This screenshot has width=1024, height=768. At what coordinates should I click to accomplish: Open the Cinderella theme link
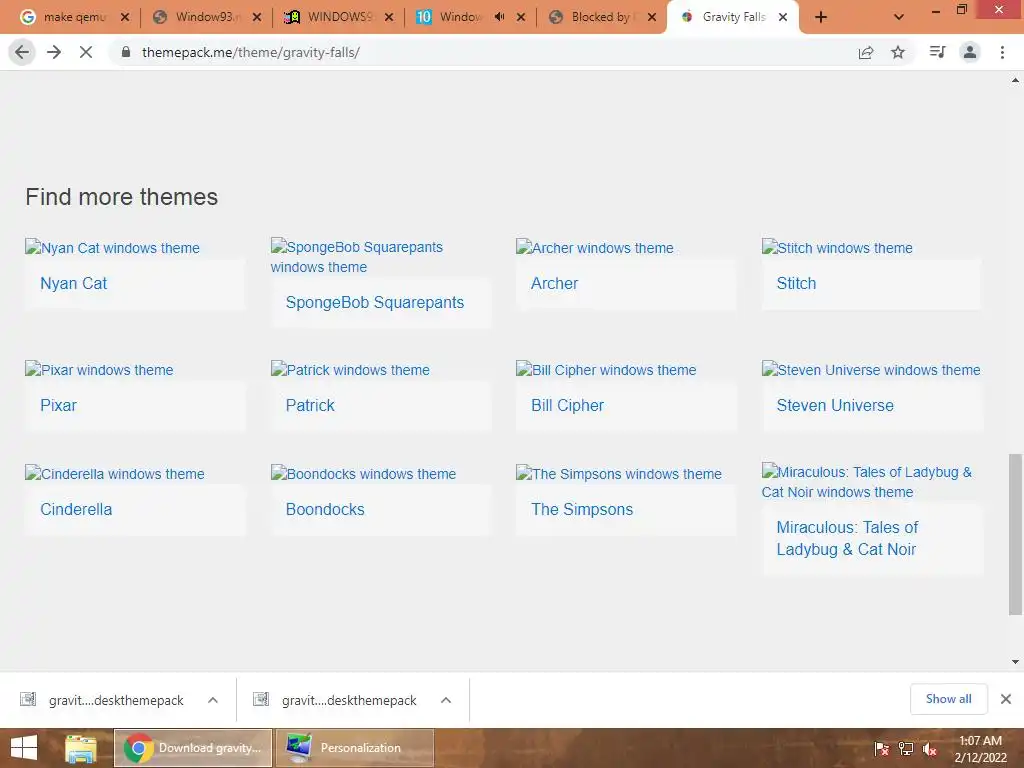point(76,509)
